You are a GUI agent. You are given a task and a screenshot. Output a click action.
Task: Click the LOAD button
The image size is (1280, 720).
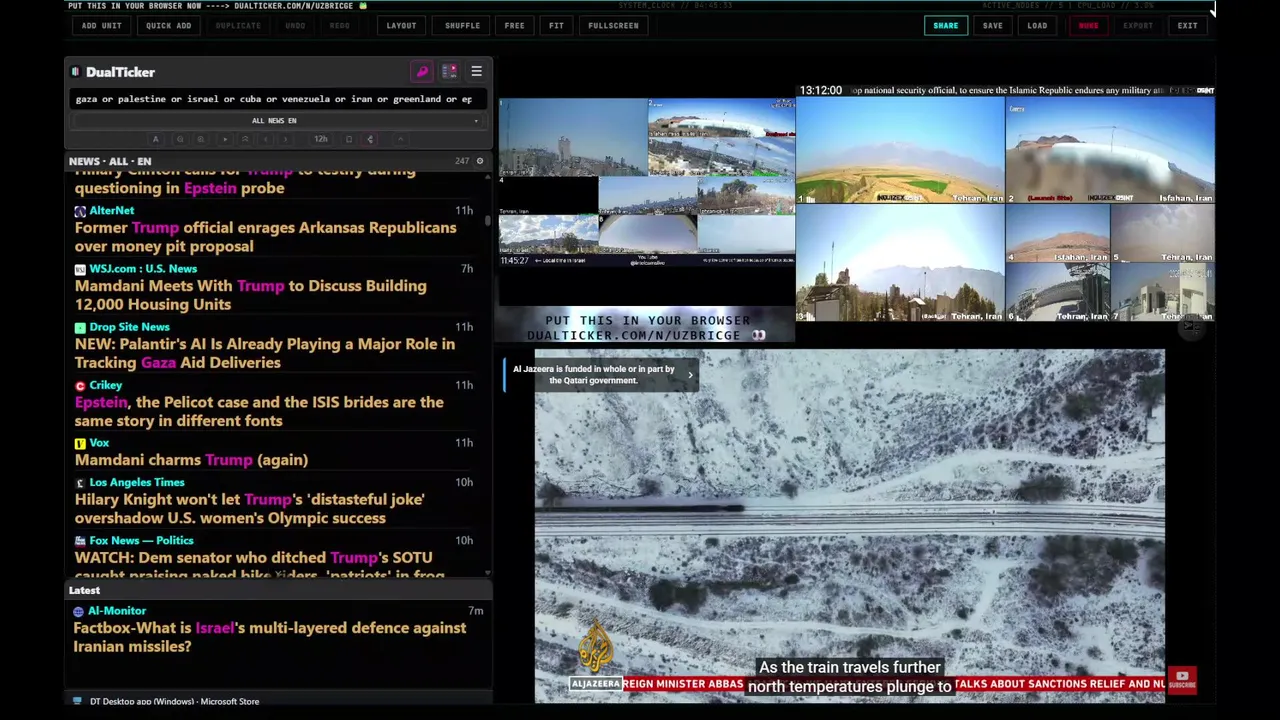tap(1037, 26)
